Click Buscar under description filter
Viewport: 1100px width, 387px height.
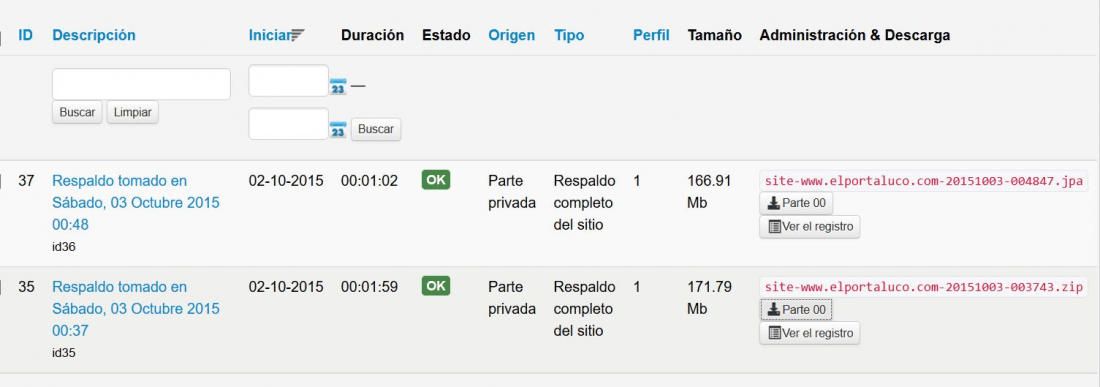[77, 112]
